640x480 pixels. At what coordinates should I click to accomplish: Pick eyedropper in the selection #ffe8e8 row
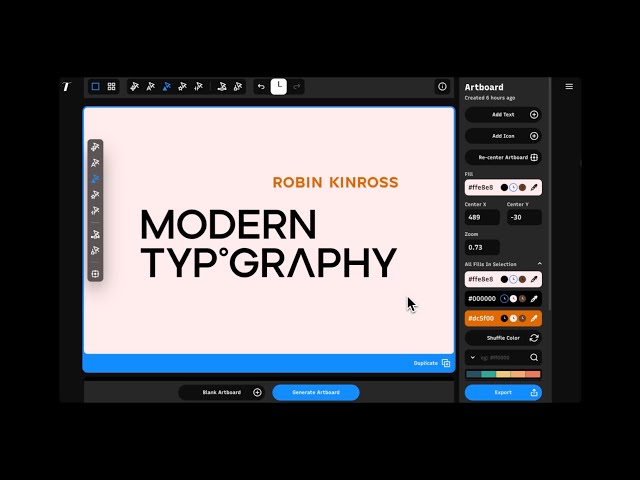pos(534,280)
